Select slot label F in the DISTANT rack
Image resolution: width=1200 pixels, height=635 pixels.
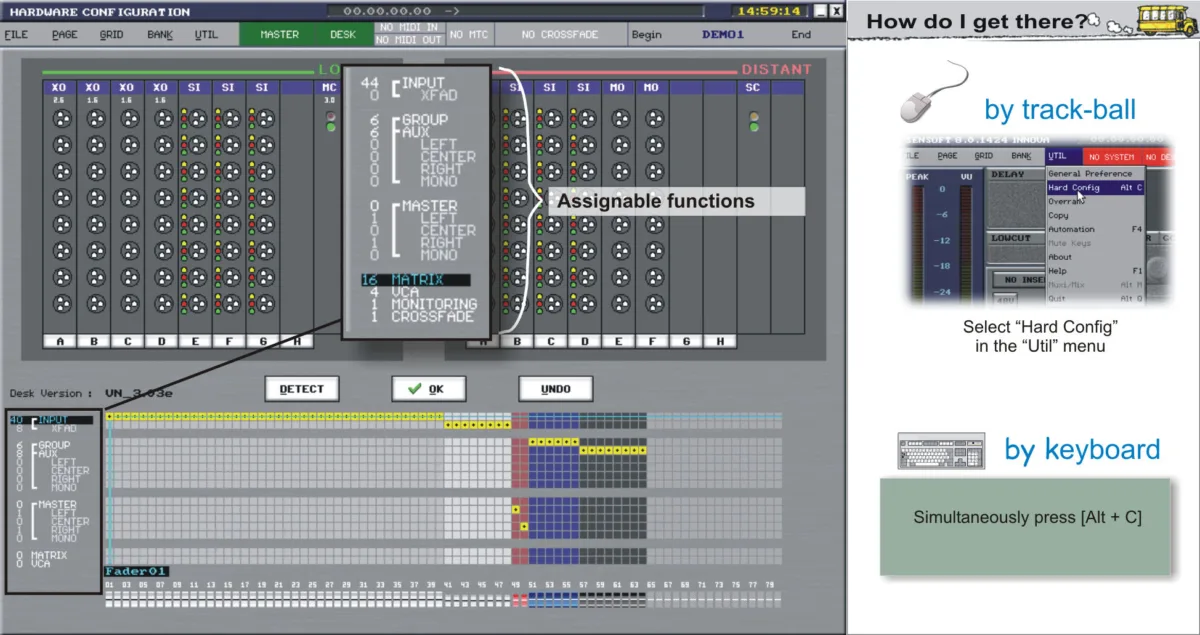[x=652, y=341]
